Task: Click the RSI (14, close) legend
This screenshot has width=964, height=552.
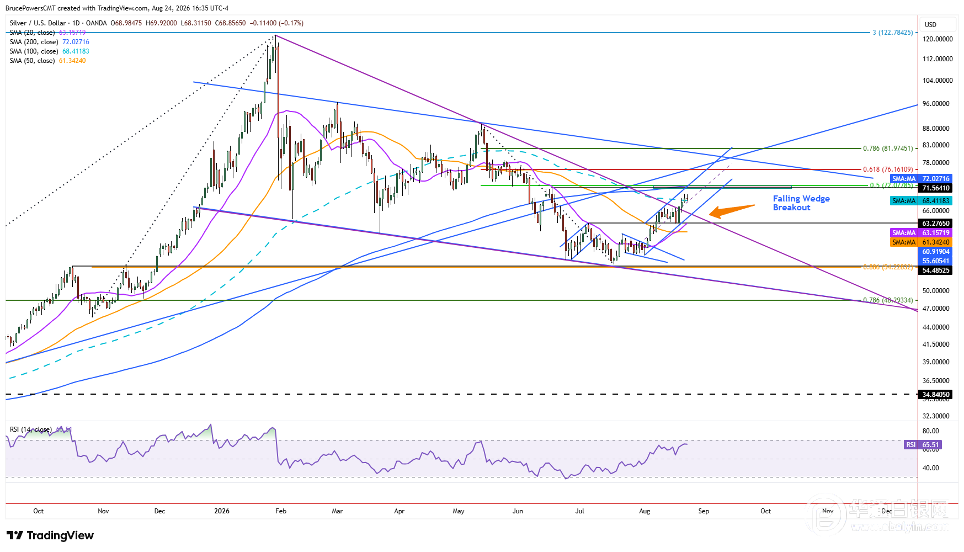Action: (x=30, y=429)
